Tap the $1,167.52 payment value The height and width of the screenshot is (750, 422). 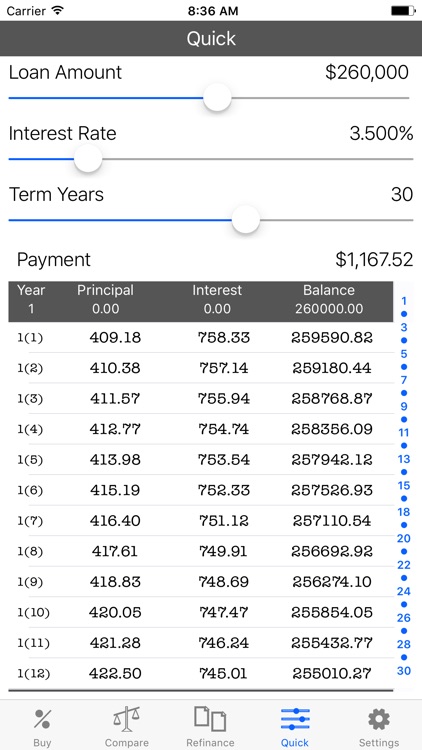pyautogui.click(x=374, y=259)
